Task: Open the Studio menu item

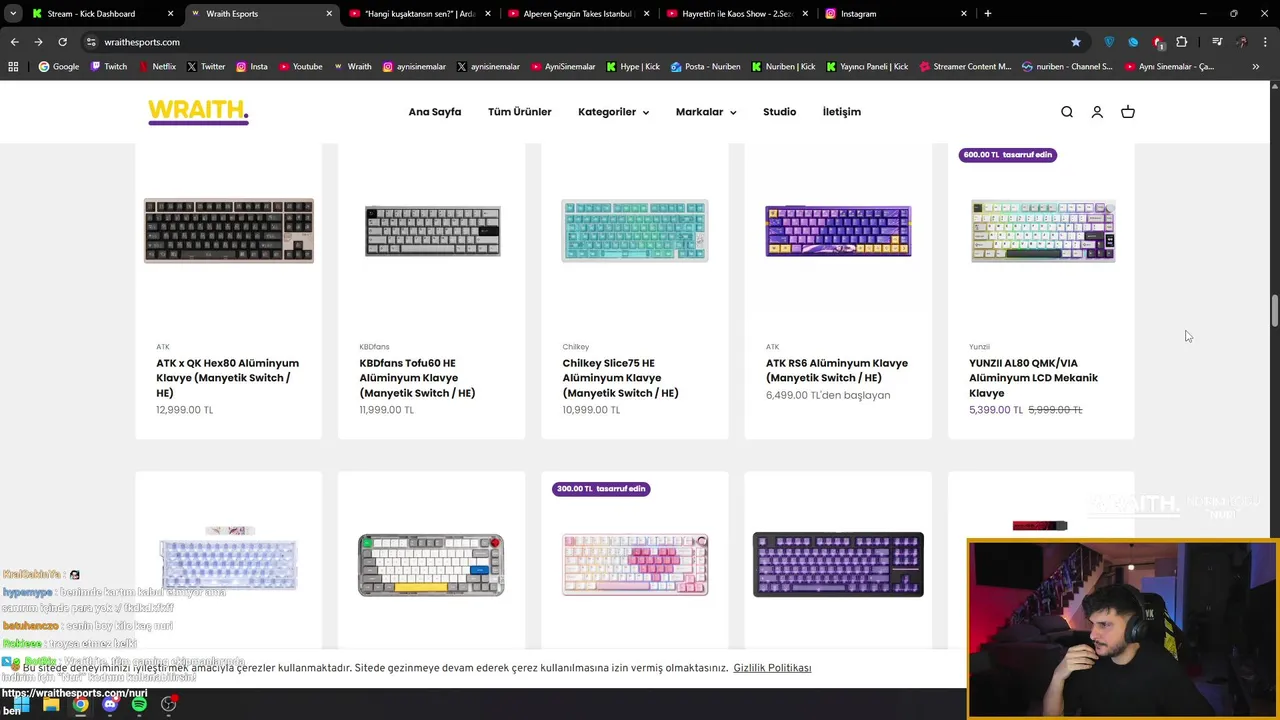Action: pos(780,112)
